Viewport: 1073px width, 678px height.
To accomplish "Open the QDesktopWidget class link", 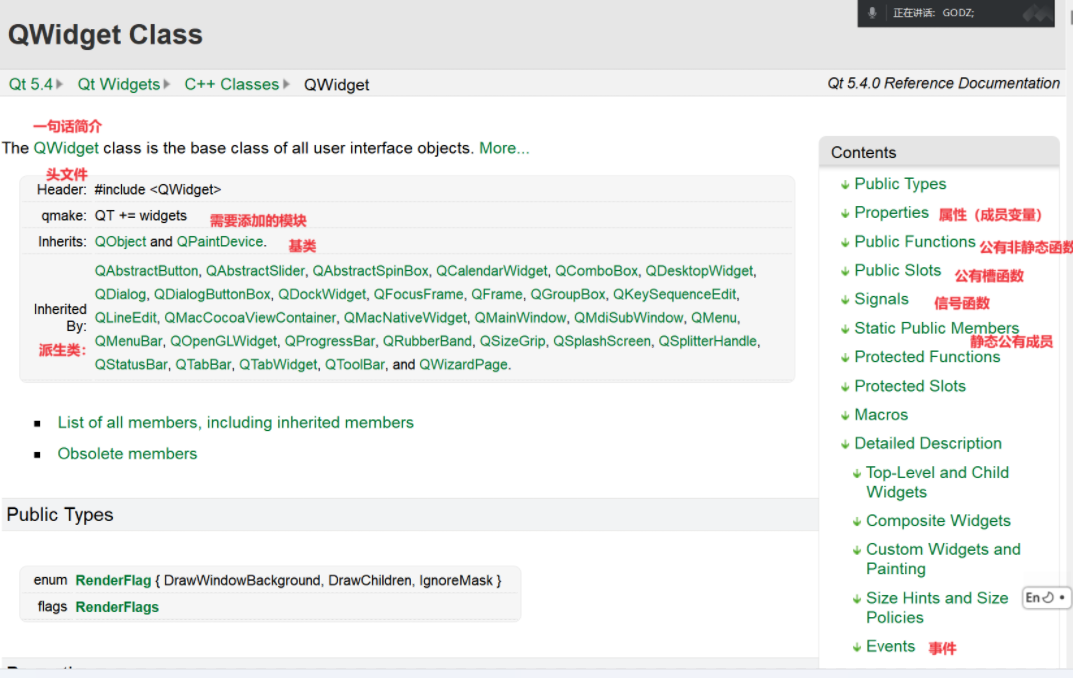I will (699, 271).
